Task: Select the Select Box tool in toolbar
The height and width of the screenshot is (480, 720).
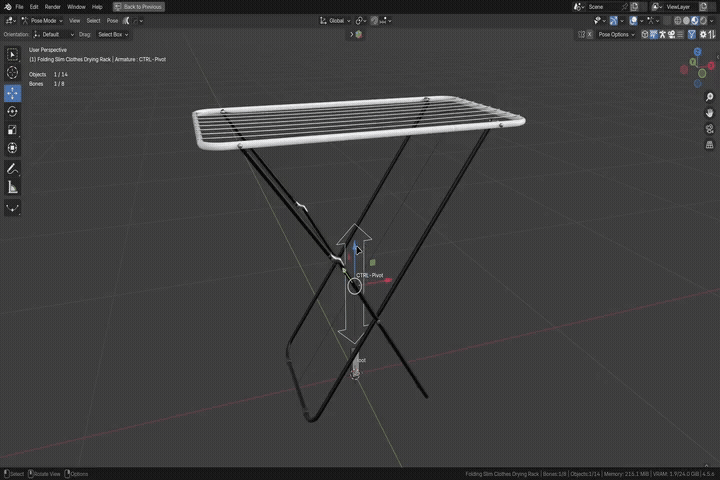Action: click(x=12, y=55)
